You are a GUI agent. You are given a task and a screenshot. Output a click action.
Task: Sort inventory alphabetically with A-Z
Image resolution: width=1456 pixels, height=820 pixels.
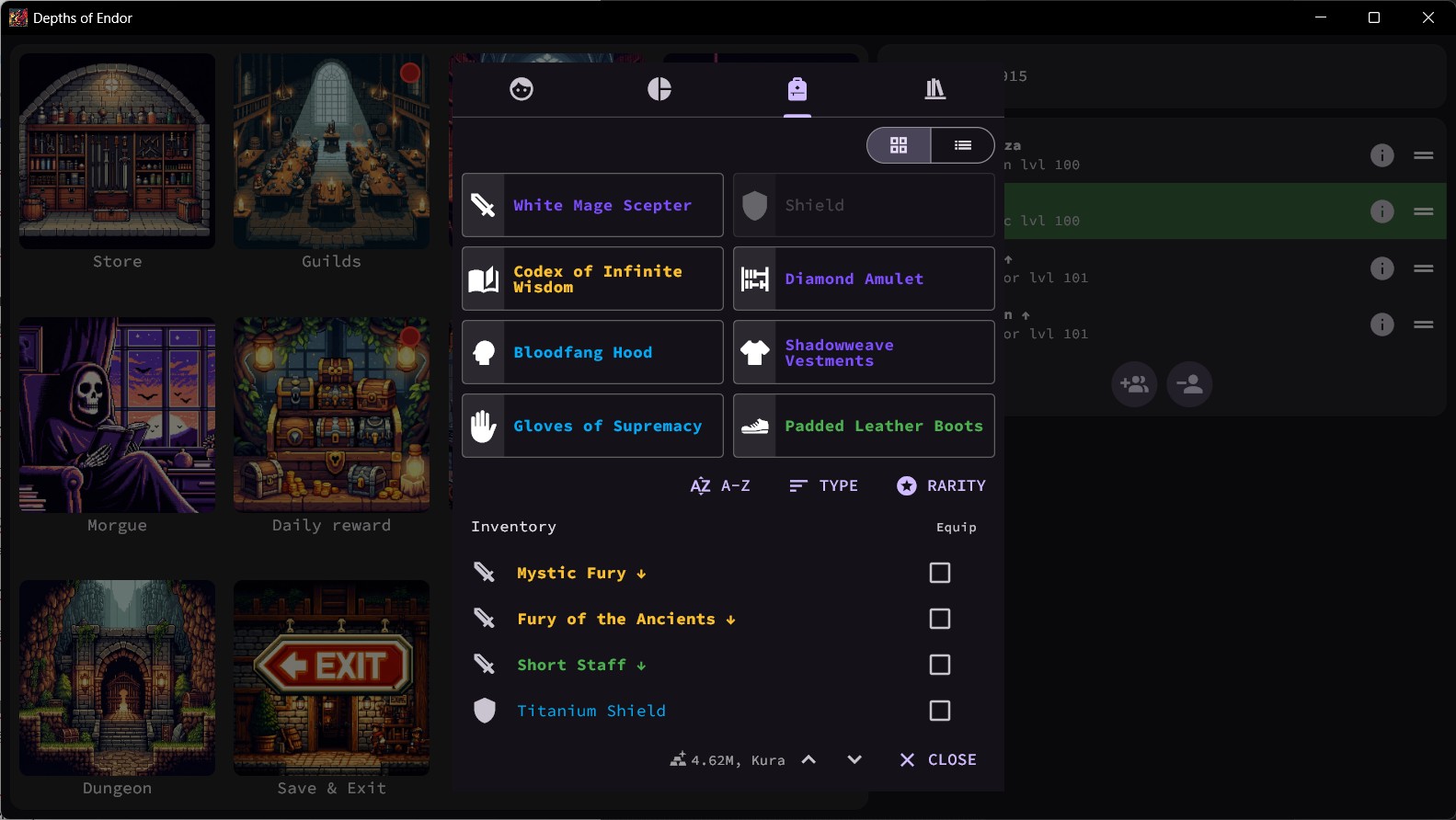[x=720, y=485]
